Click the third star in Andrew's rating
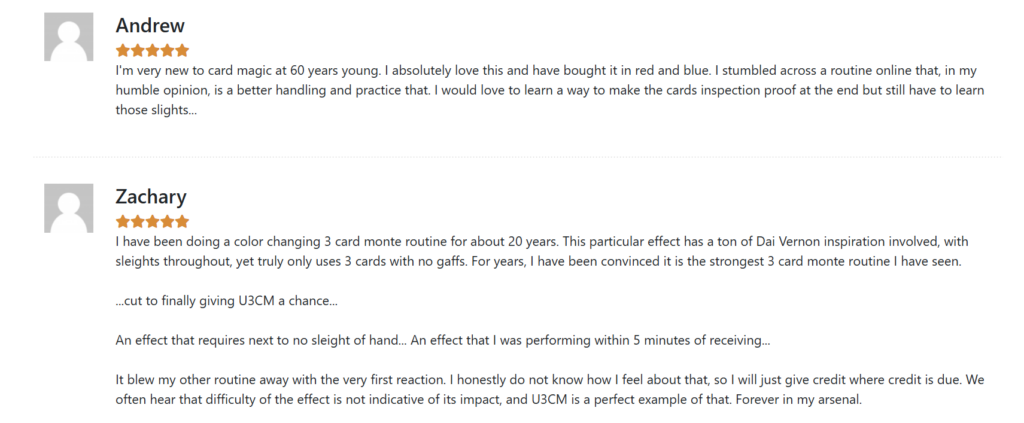The width and height of the screenshot is (1024, 423). 152,50
